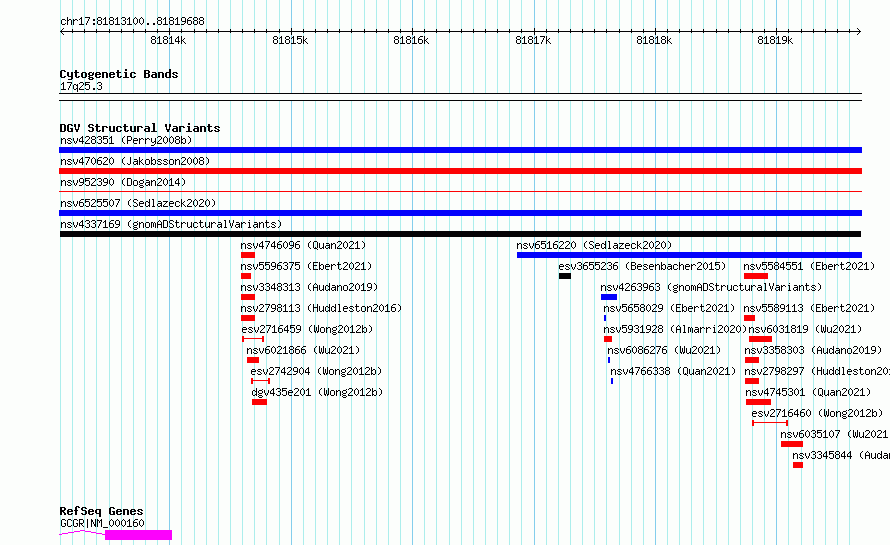This screenshot has width=890, height=545.
Task: Click the chr17:81813100..81819688 coordinates text
Action: (x=132, y=22)
